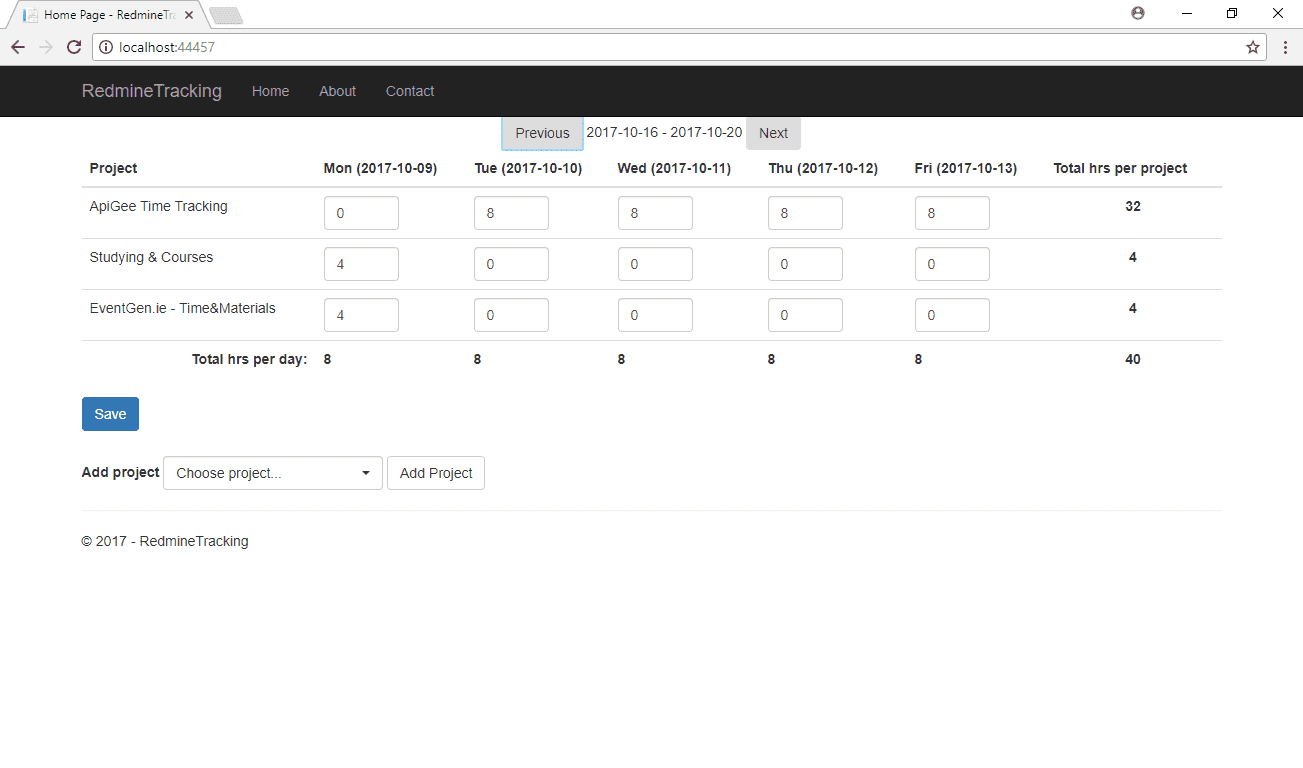View site info icon in address bar
1303x768 pixels.
(106, 47)
